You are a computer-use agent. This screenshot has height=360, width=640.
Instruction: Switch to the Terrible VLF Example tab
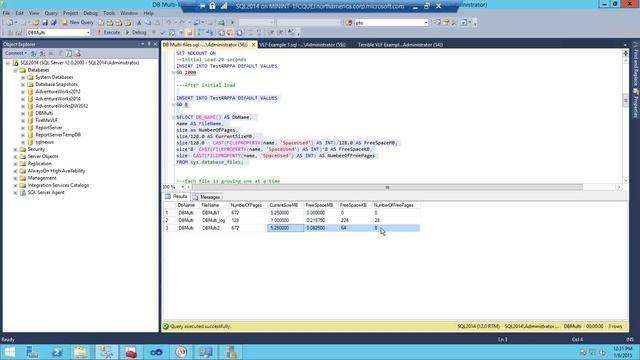tap(400, 44)
